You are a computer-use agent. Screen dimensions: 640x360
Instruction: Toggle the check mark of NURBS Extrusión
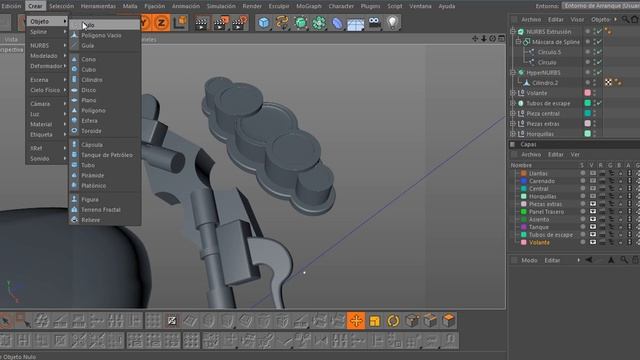pos(599,31)
